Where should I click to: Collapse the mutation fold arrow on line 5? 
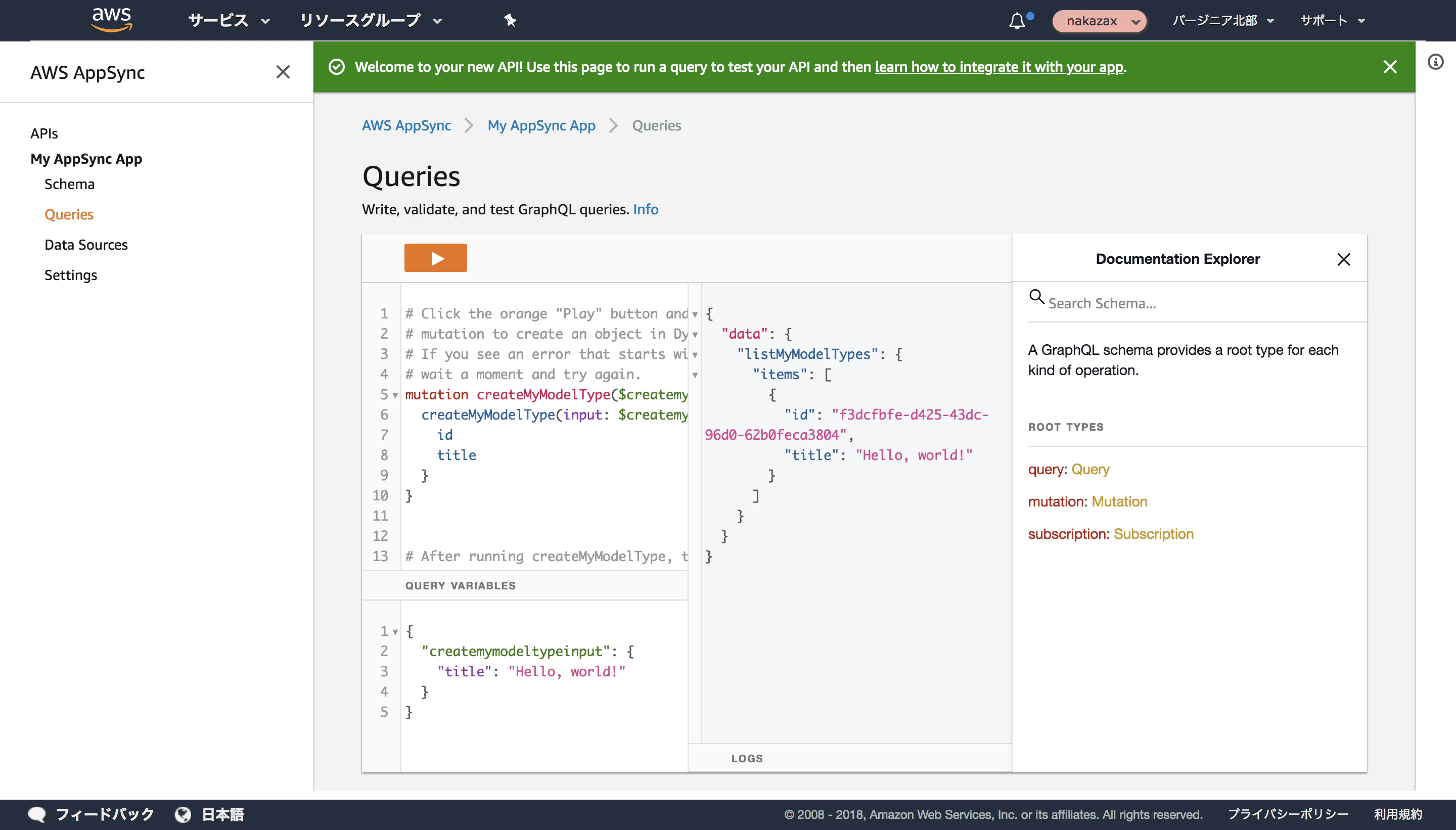click(395, 395)
